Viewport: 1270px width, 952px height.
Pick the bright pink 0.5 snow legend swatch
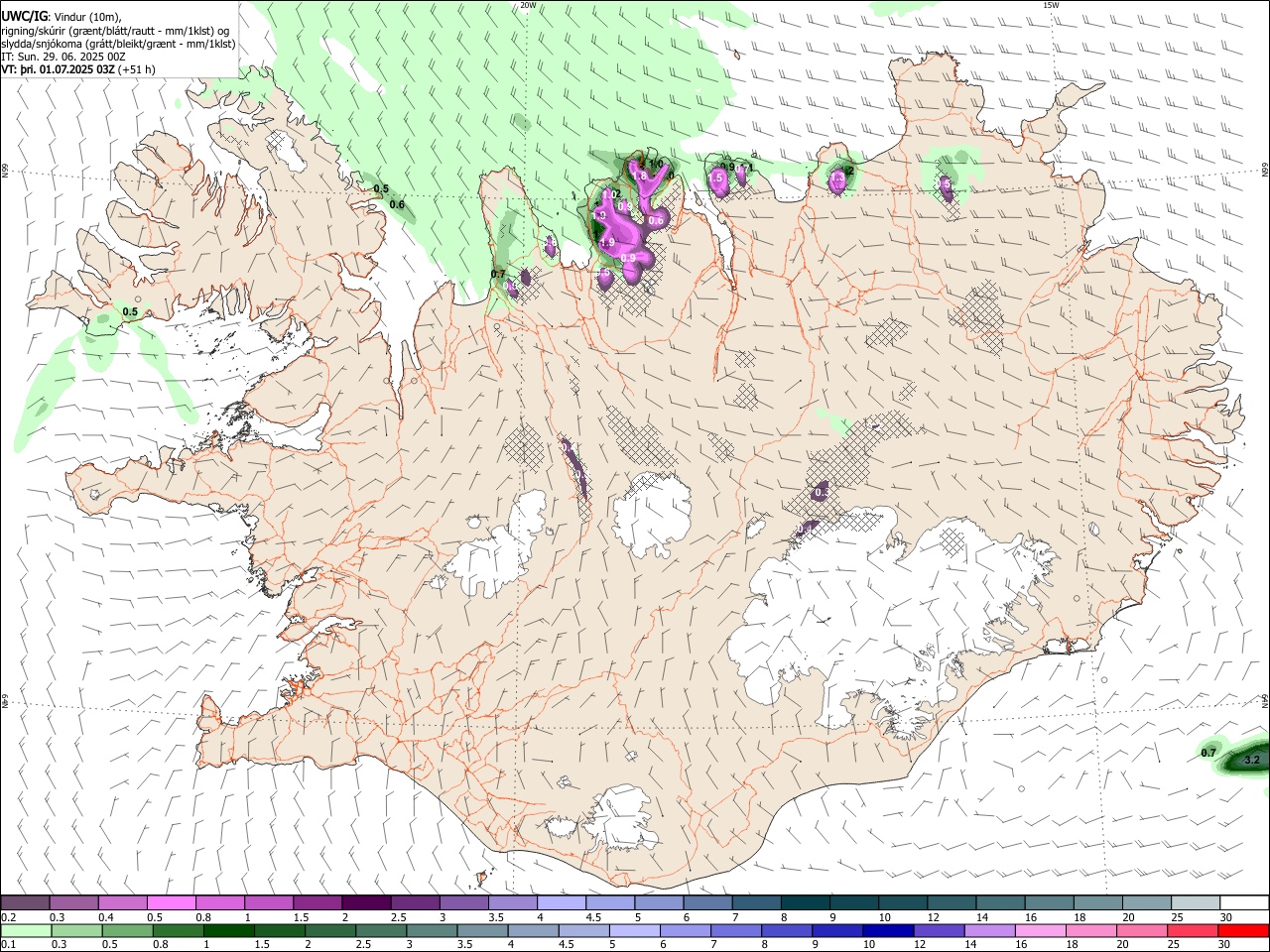pos(171,902)
